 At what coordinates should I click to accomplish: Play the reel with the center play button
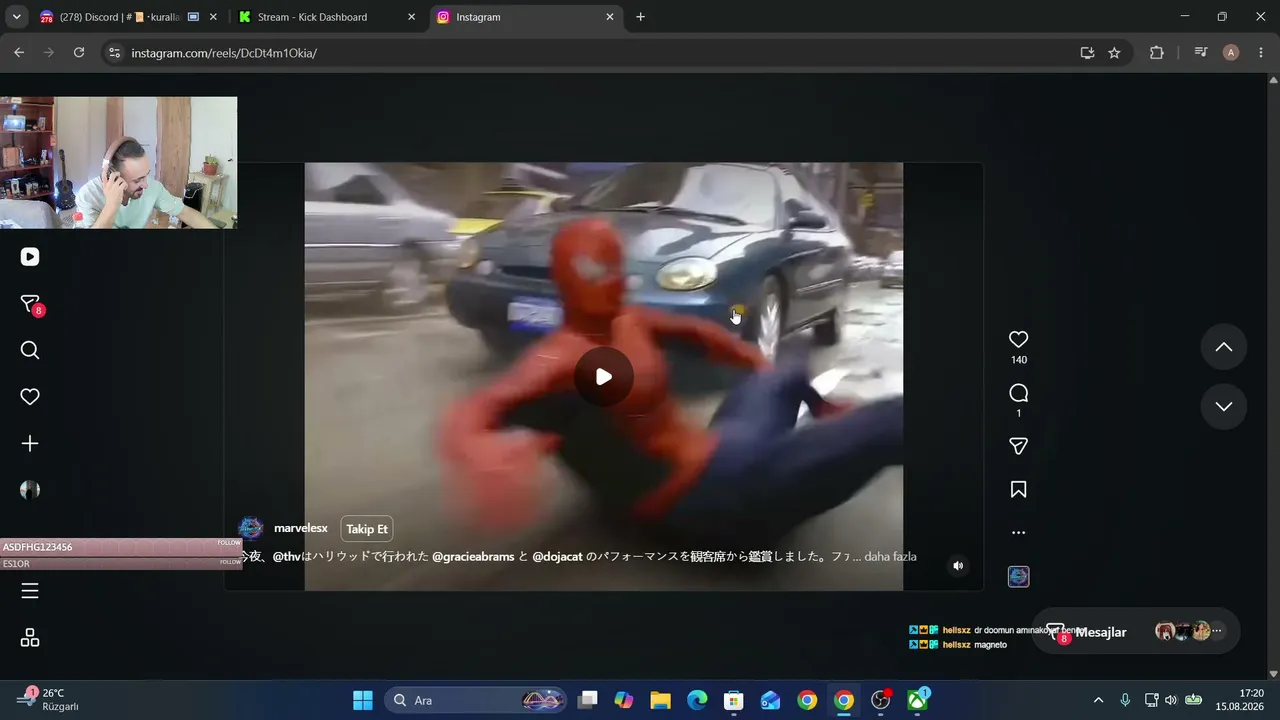tap(604, 377)
